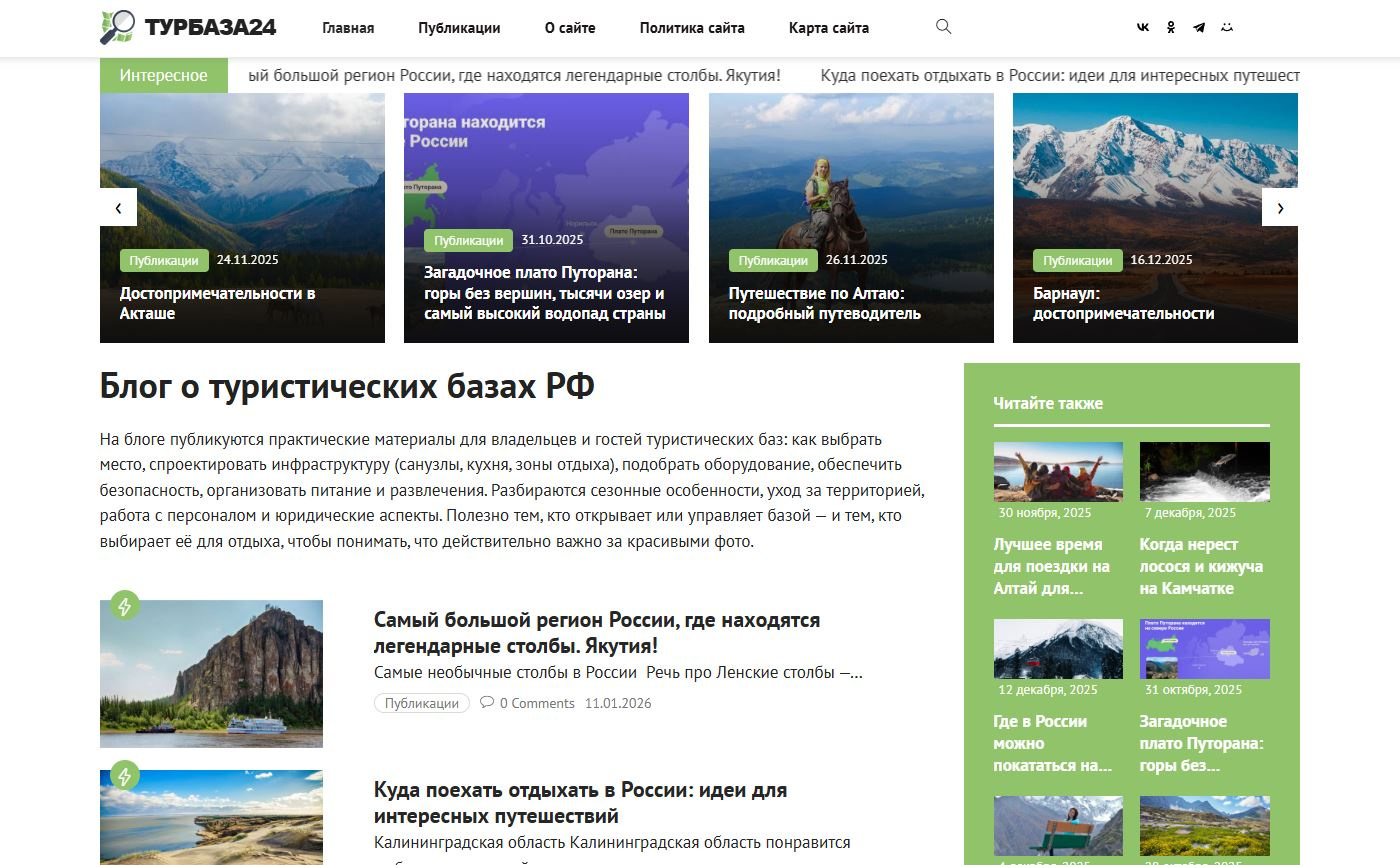Click the Турбаза24 magnifier logo icon

(x=118, y=27)
